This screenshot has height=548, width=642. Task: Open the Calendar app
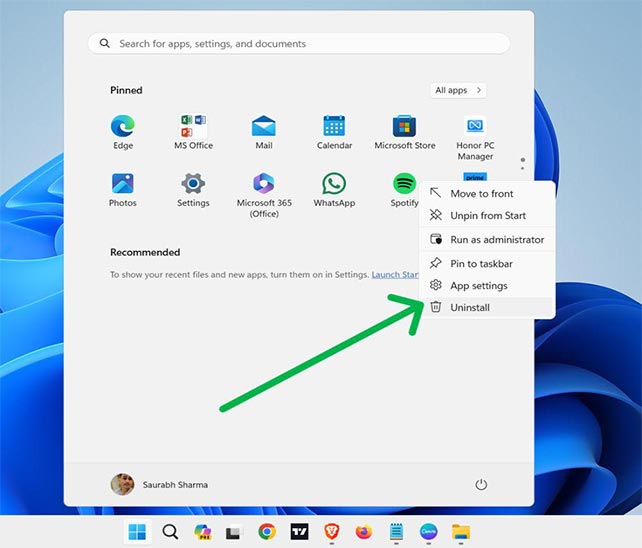tap(334, 132)
